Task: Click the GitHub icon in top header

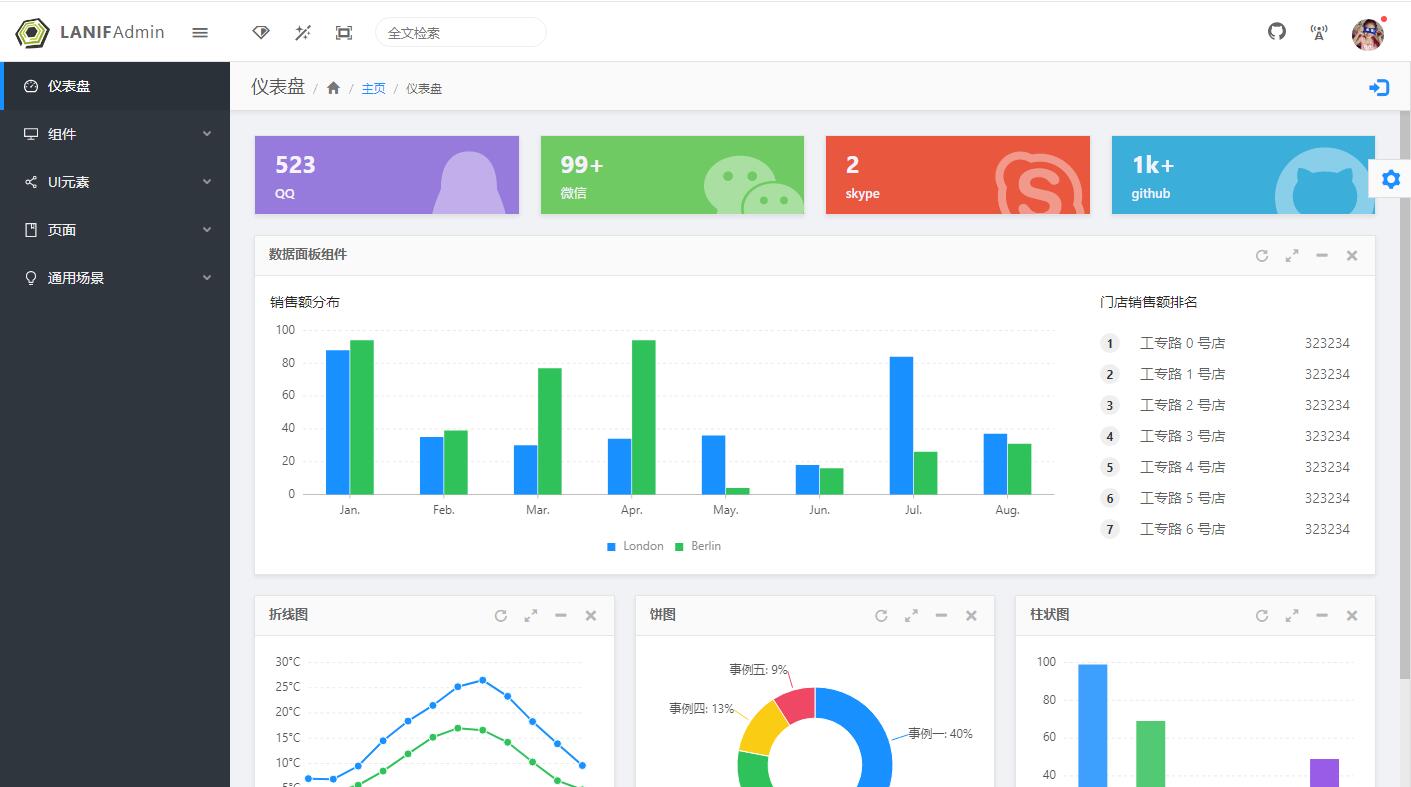Action: point(1277,32)
